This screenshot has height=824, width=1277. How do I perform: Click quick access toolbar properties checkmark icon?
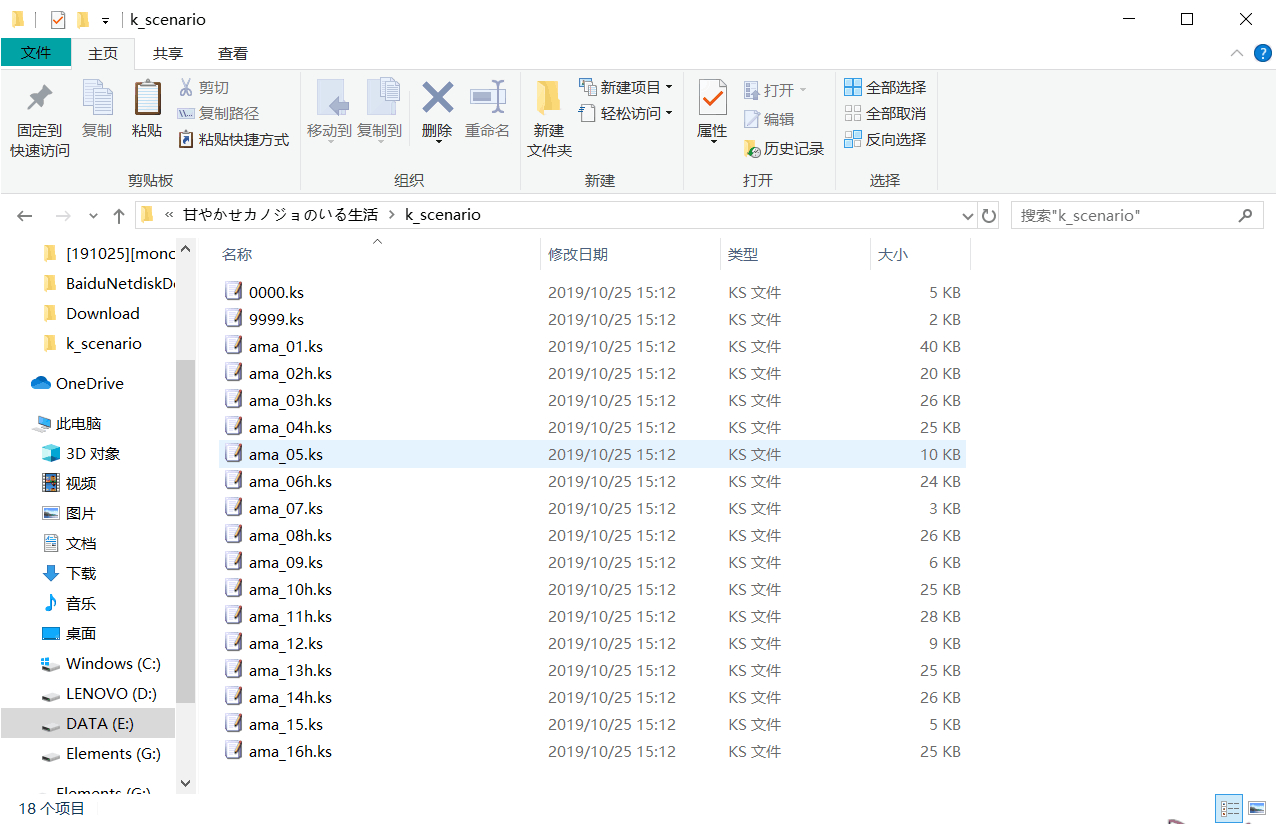tap(58, 19)
